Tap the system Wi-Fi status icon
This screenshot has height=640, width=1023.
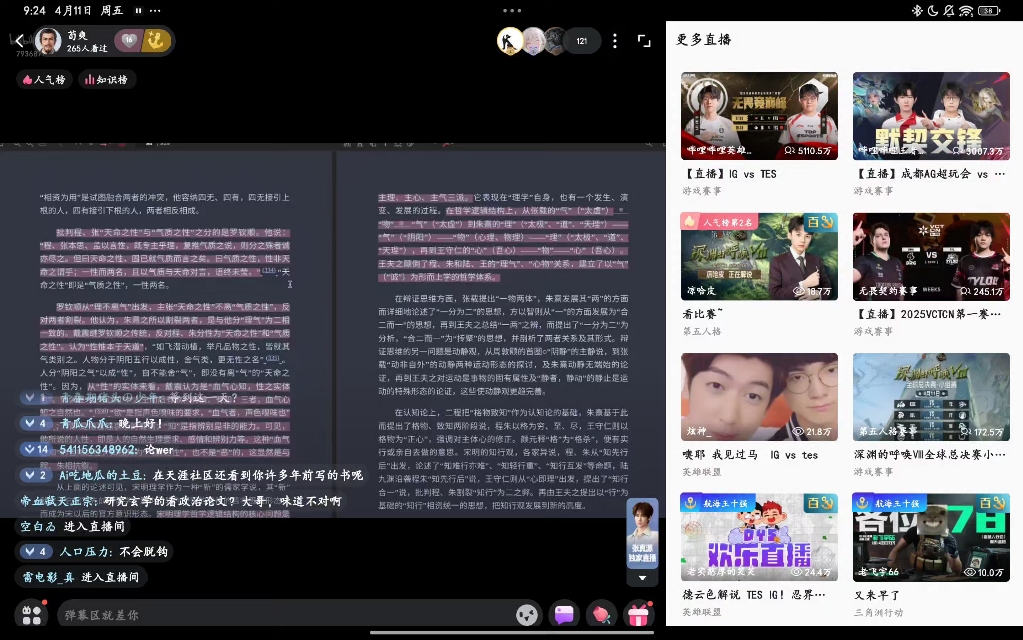(x=966, y=10)
